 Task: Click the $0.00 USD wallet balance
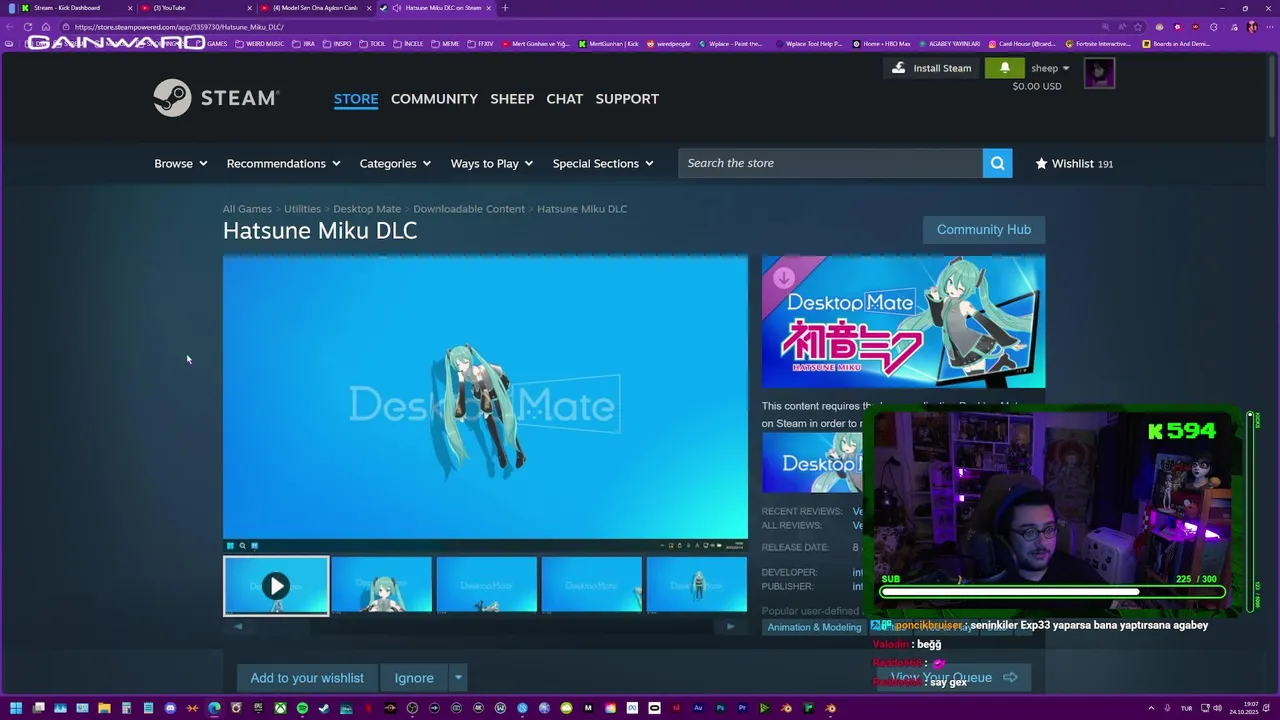click(x=1037, y=86)
